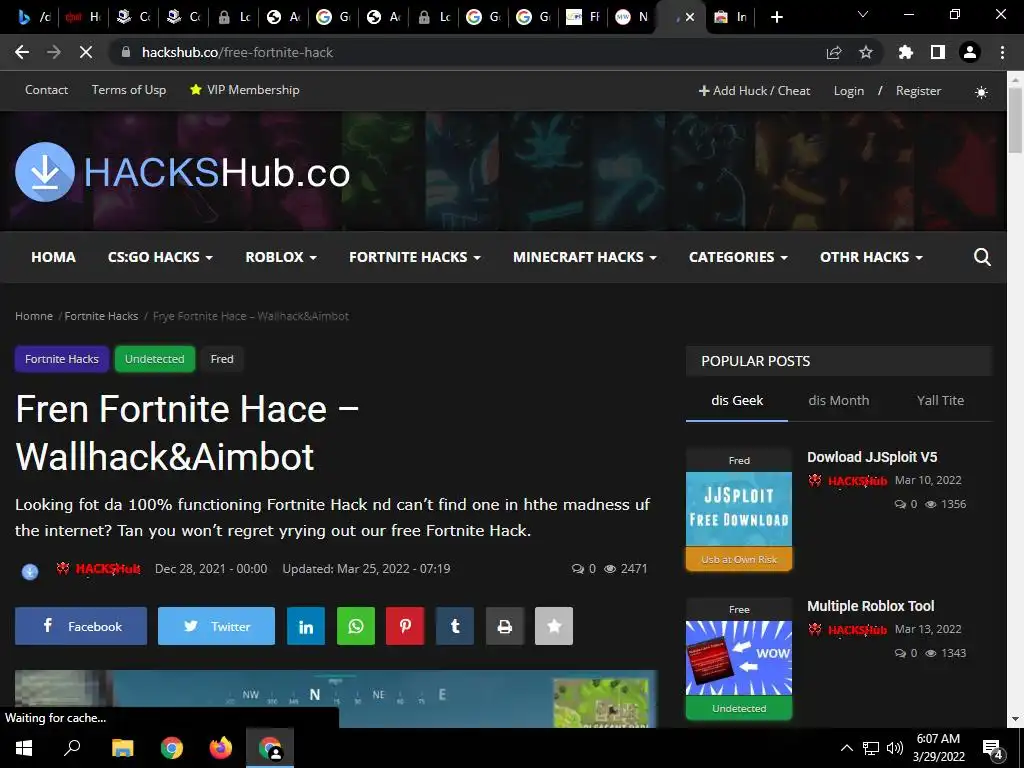Expand CATEGORIES menu
The image size is (1024, 768).
(738, 257)
